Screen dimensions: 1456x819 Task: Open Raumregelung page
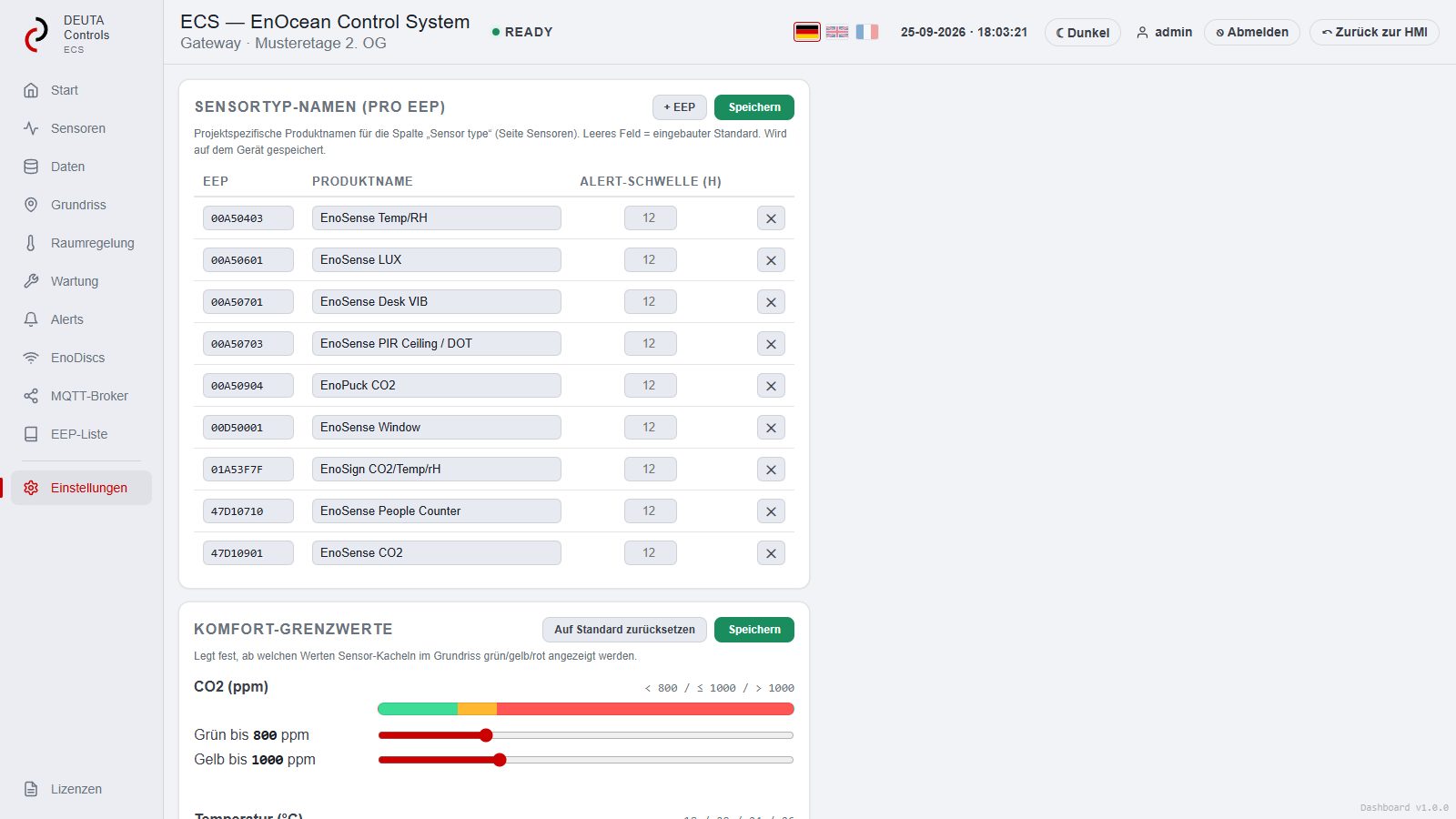(x=81, y=243)
